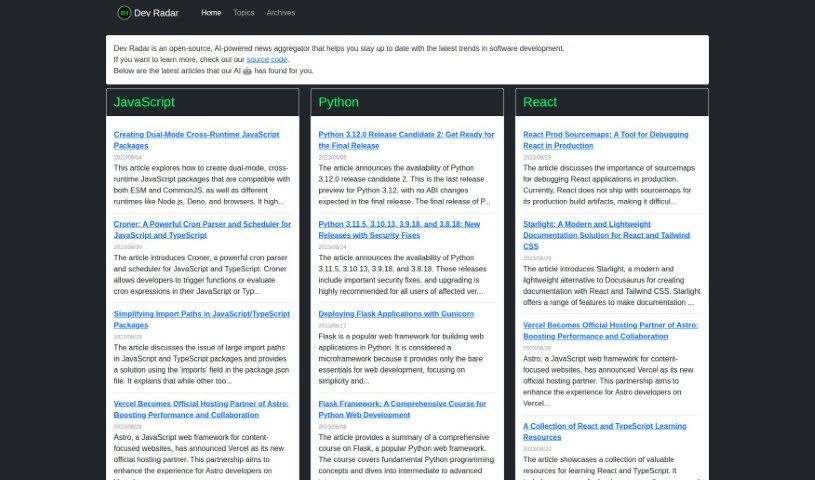The width and height of the screenshot is (815, 480).
Task: Open the Archives nav link
Action: tap(281, 13)
